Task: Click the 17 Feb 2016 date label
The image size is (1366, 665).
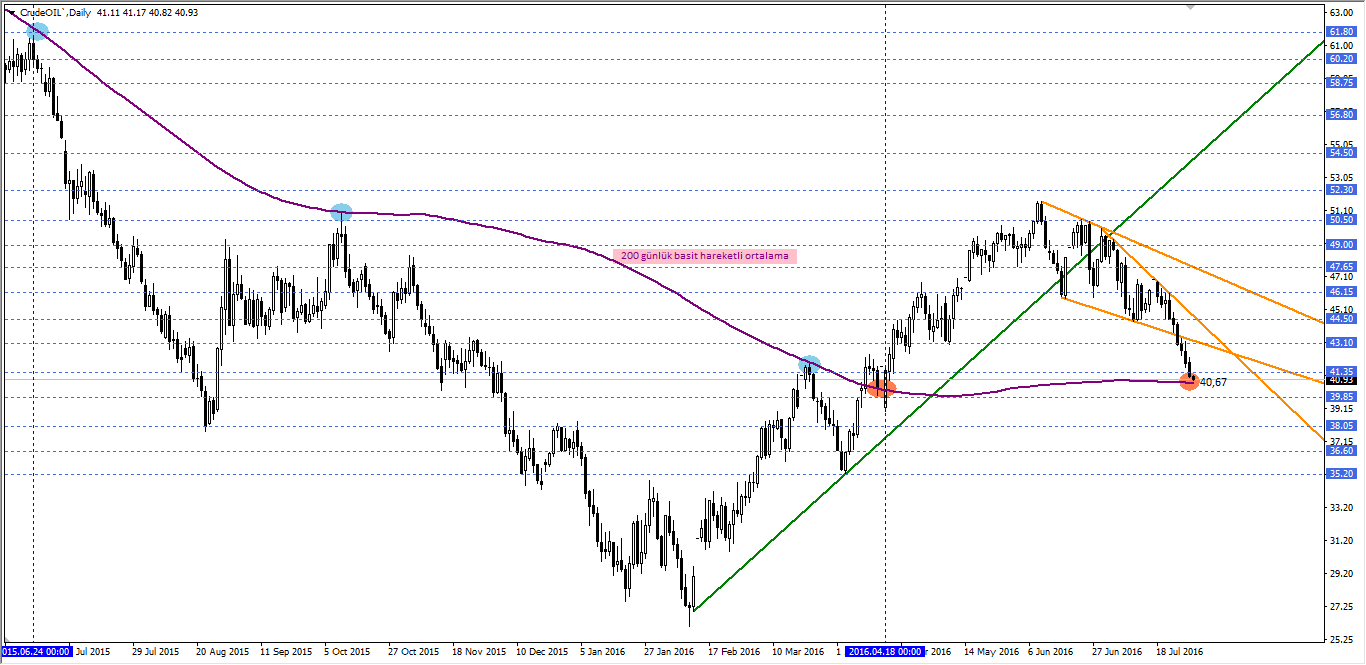Action: tap(736, 651)
